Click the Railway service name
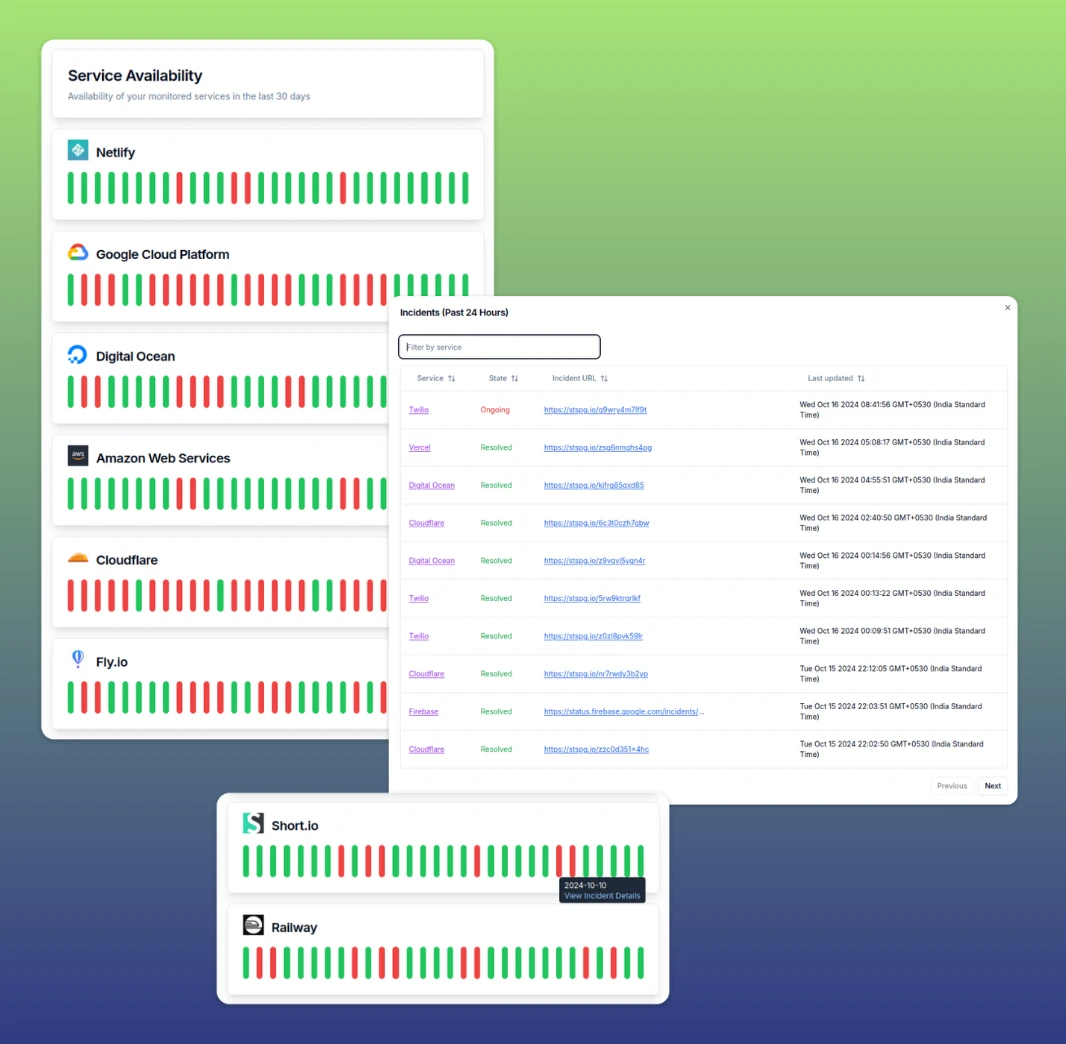1066x1044 pixels. pos(294,928)
